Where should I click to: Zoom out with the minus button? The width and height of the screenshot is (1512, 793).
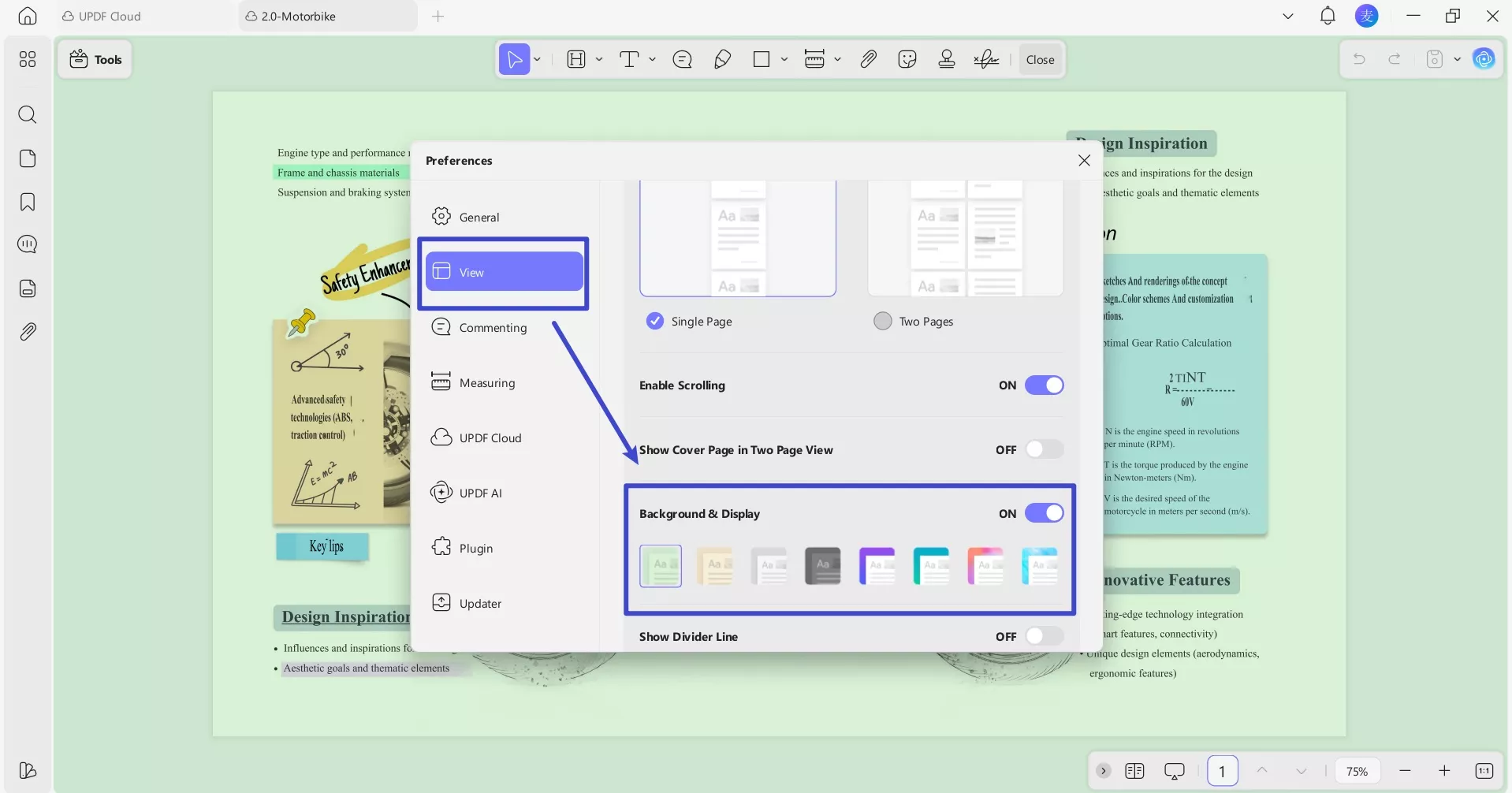point(1405,771)
